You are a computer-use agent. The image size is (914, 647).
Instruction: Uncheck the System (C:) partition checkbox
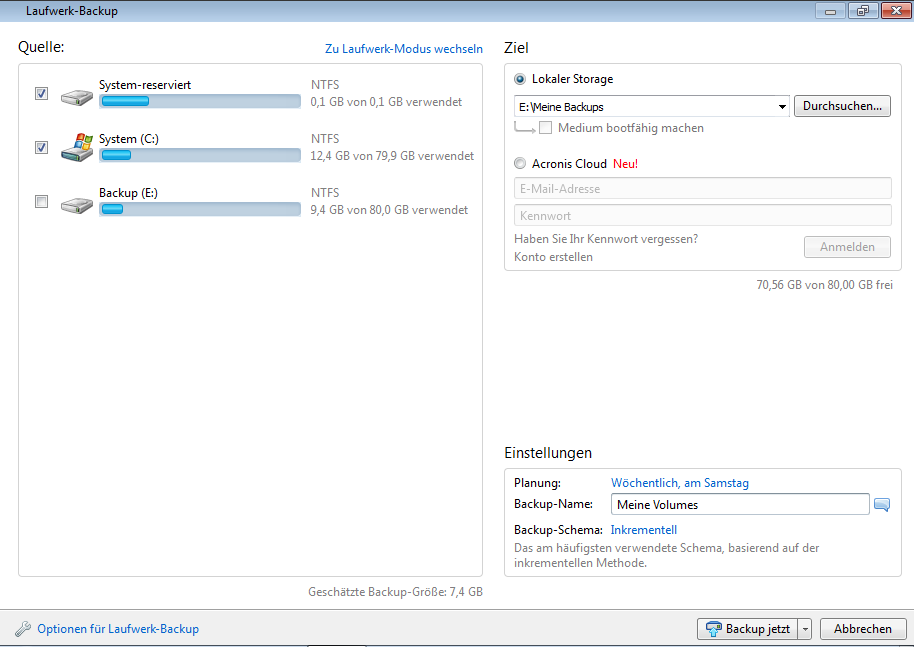tap(41, 148)
